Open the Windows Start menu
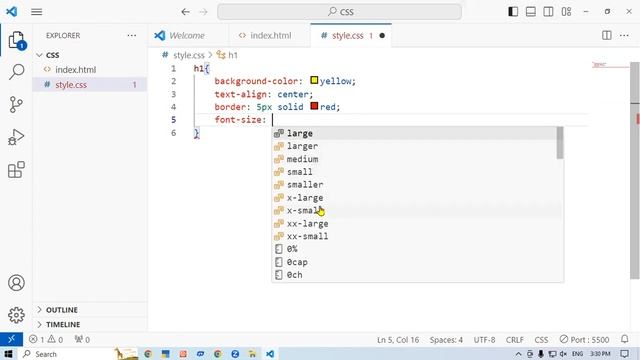 (x=8, y=353)
